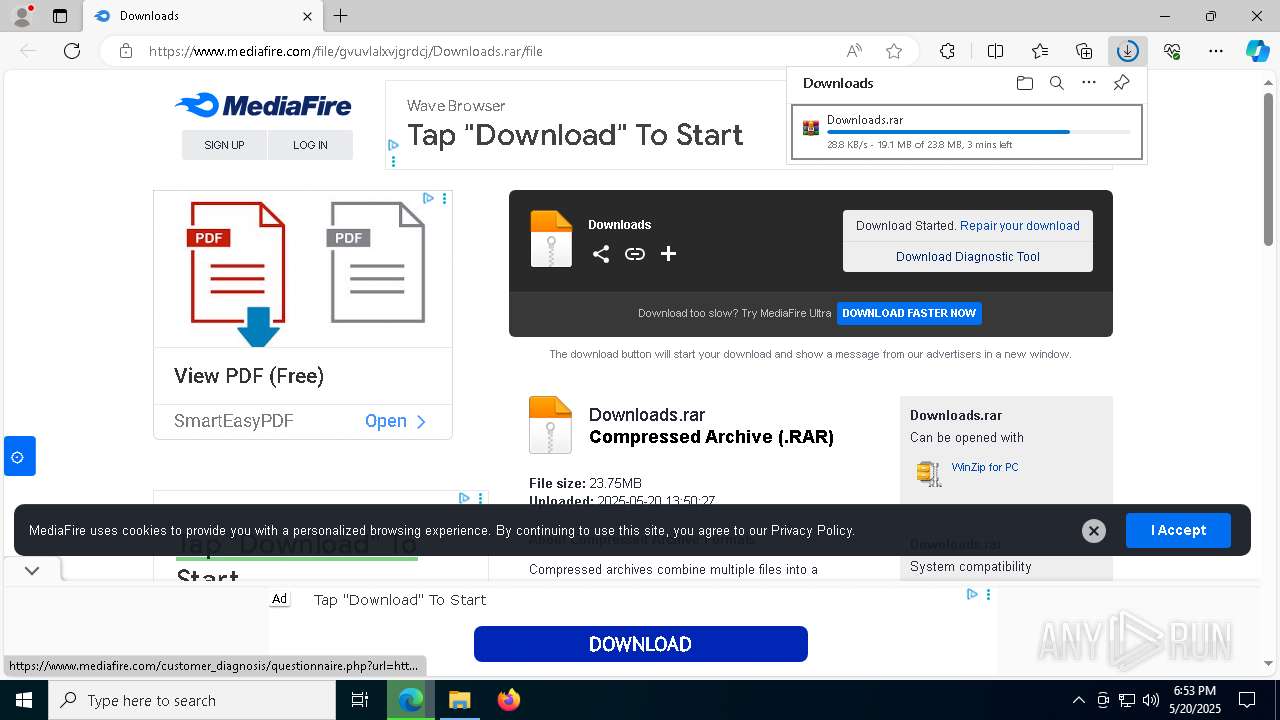The width and height of the screenshot is (1280, 720).
Task: Click LOG IN button
Action: pos(310,145)
